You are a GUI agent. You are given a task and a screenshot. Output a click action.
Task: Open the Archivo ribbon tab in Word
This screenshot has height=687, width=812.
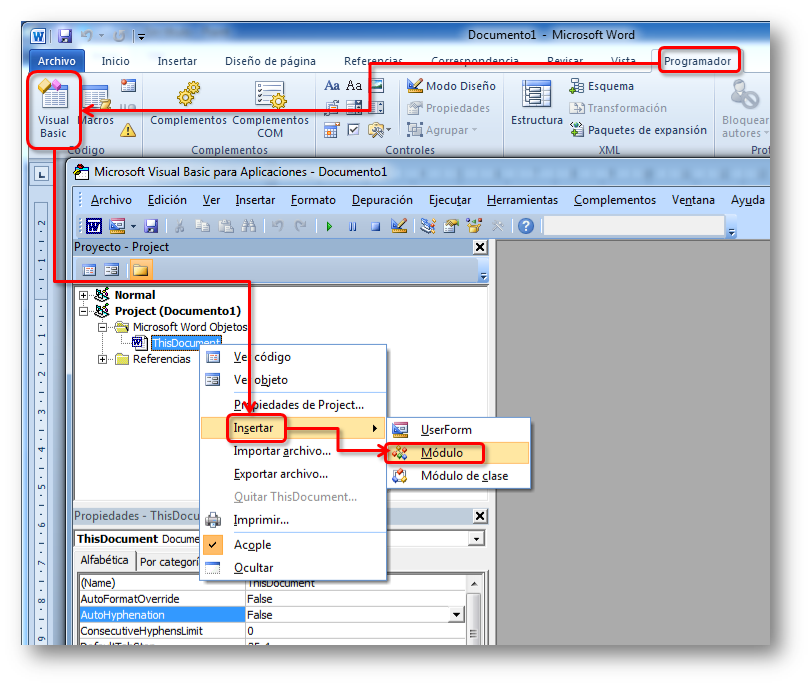click(56, 61)
